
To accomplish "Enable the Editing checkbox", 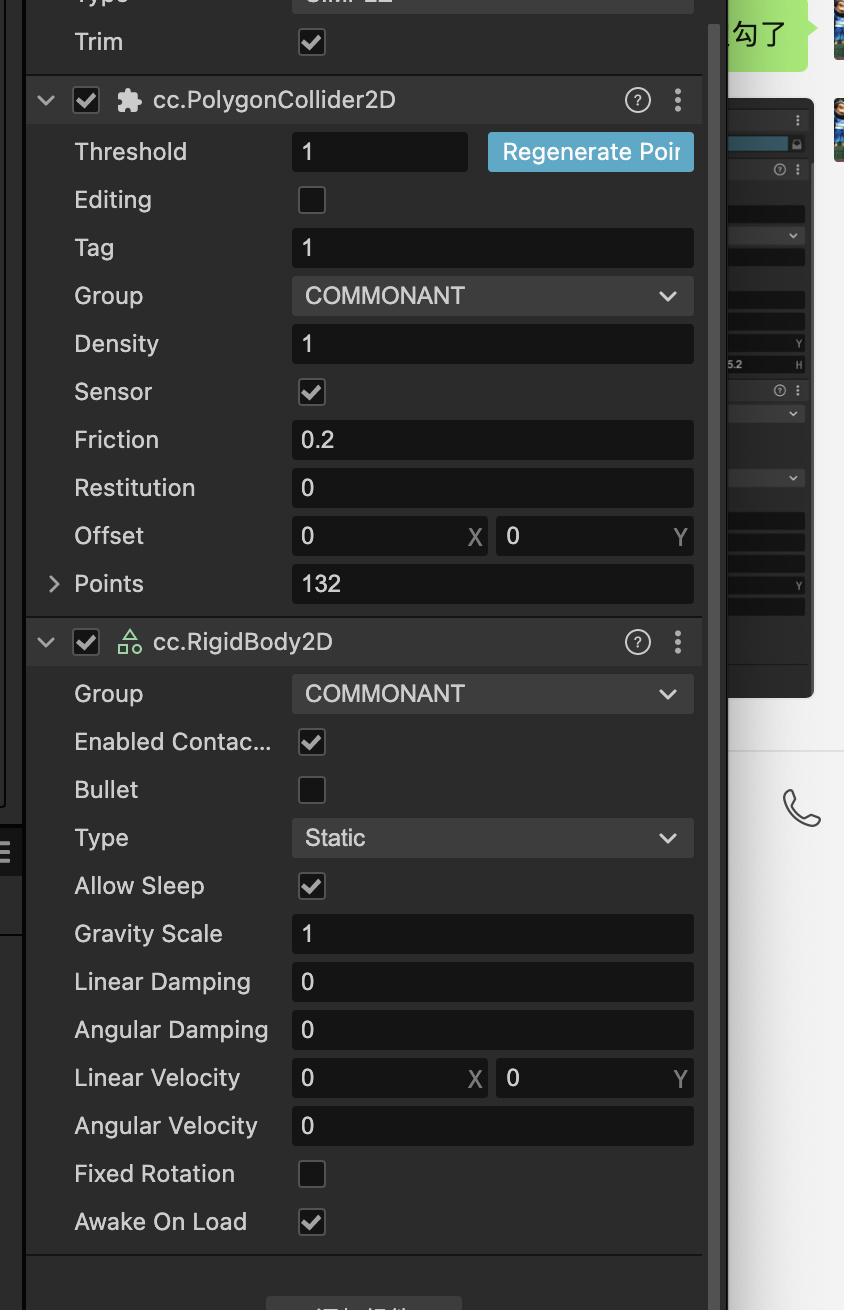I will click(312, 200).
